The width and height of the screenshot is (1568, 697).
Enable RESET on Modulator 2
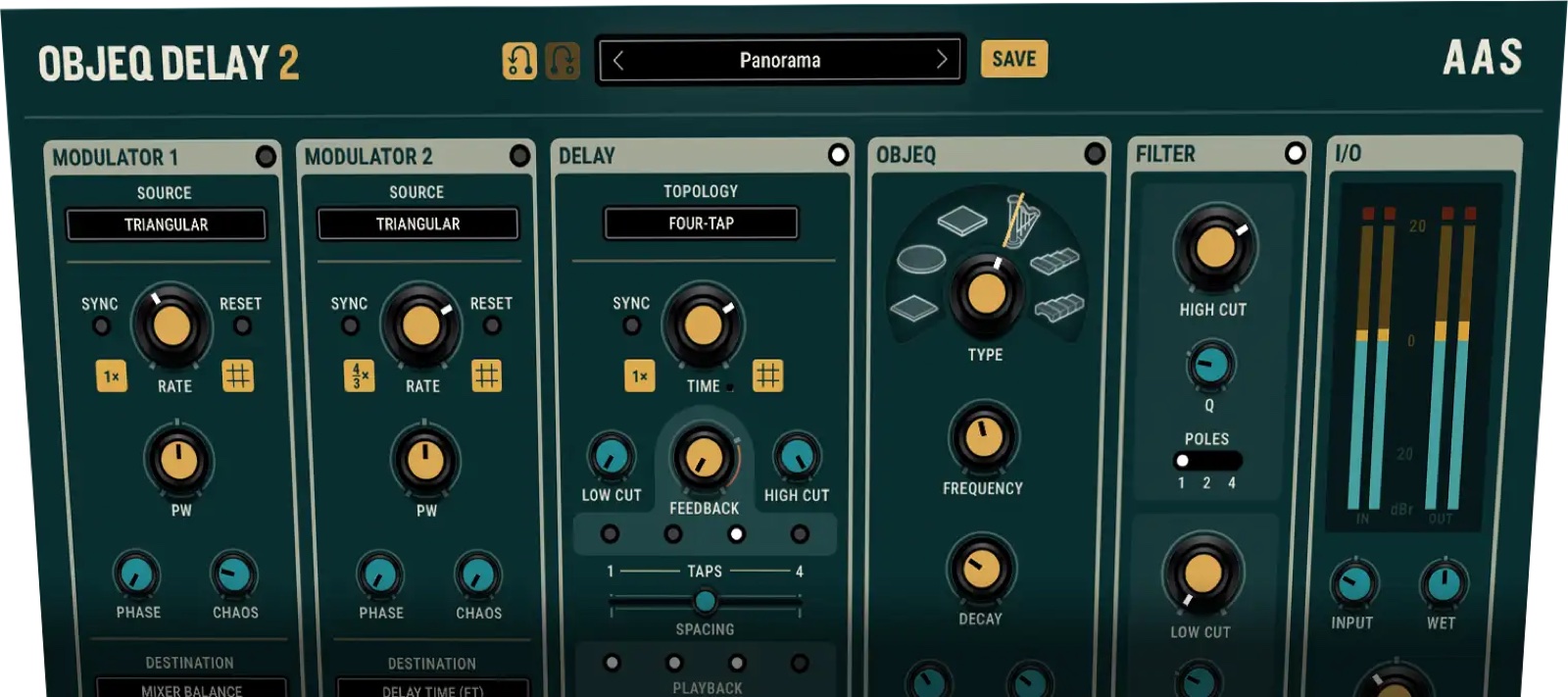[492, 325]
